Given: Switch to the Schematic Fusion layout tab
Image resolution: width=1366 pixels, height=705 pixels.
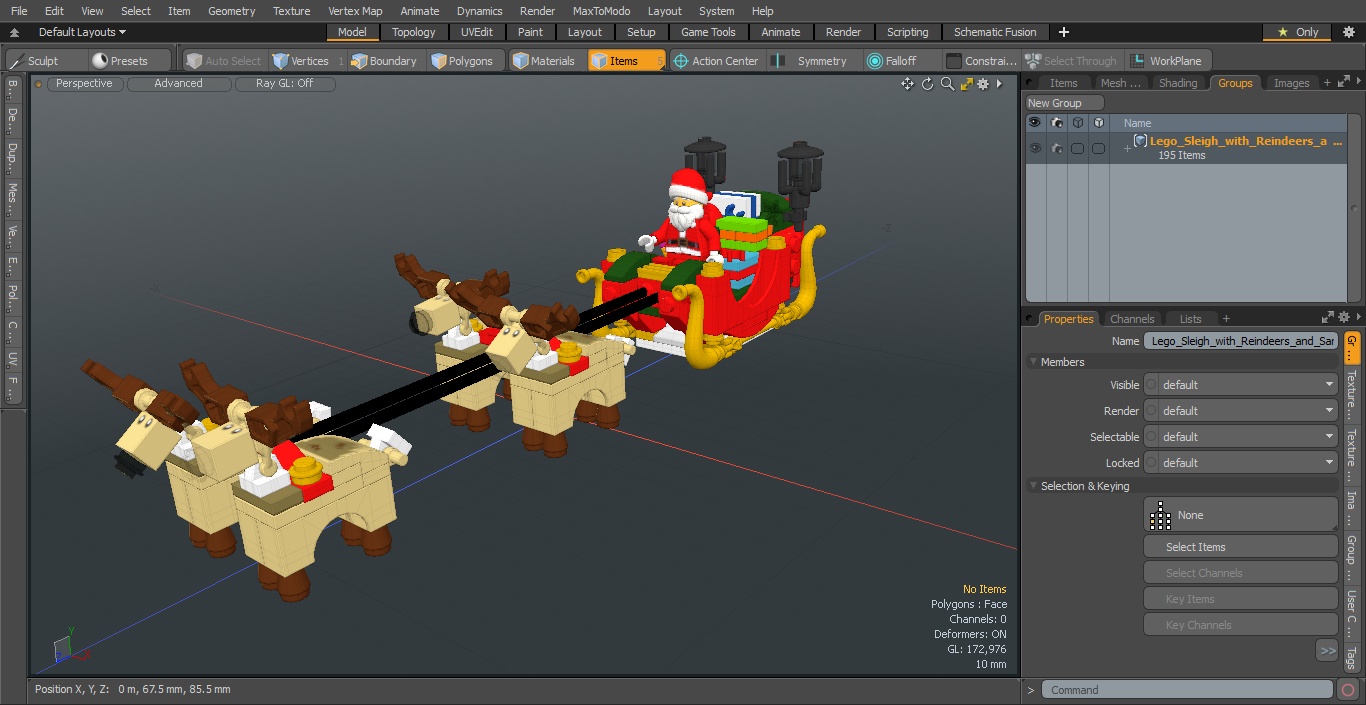Looking at the screenshot, I should [x=995, y=32].
